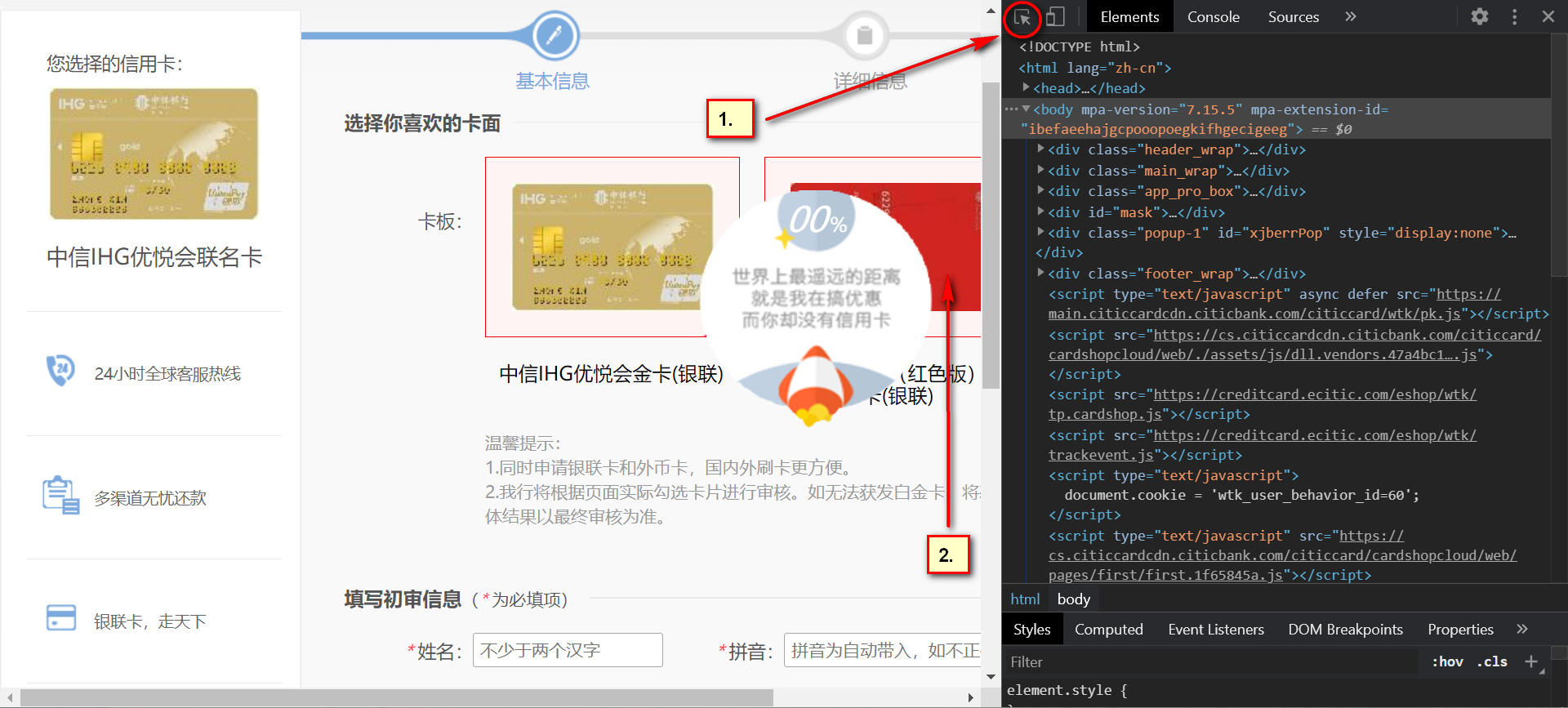Add a new style rule plus icon
This screenshot has height=708, width=1568.
(x=1531, y=661)
